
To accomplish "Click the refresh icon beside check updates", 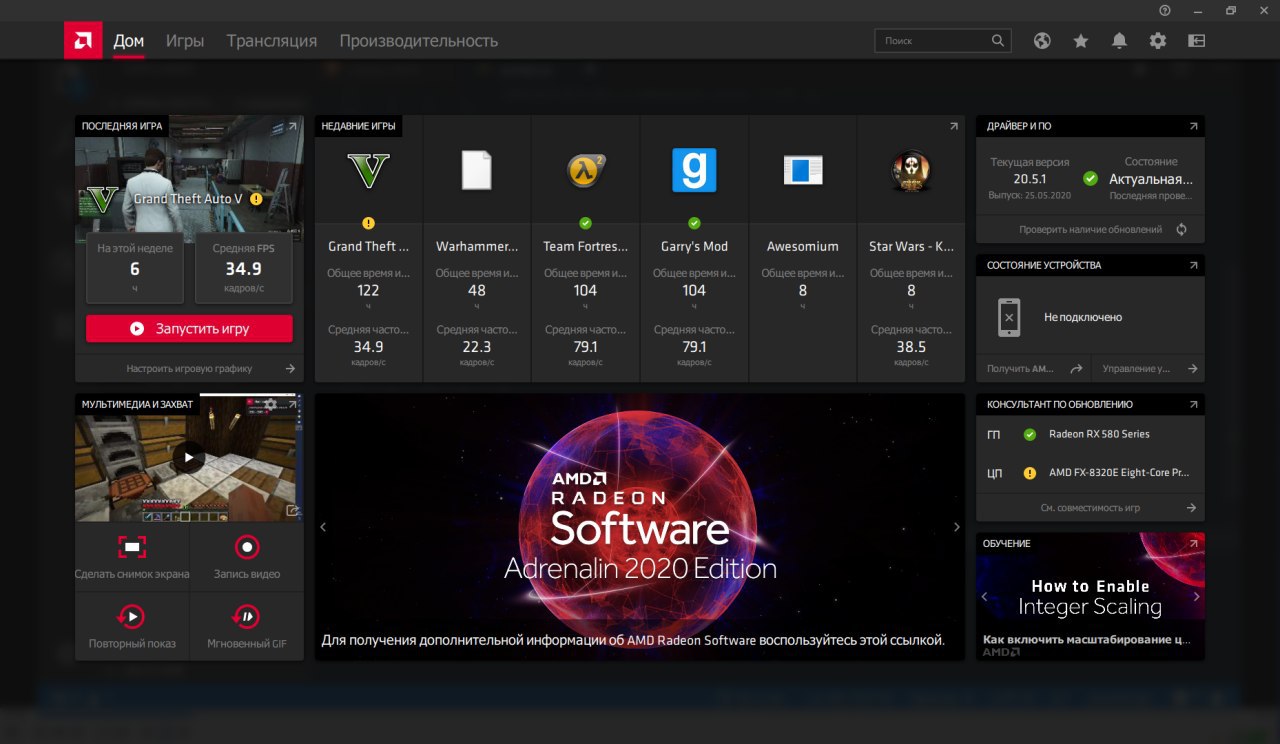I will (1181, 229).
